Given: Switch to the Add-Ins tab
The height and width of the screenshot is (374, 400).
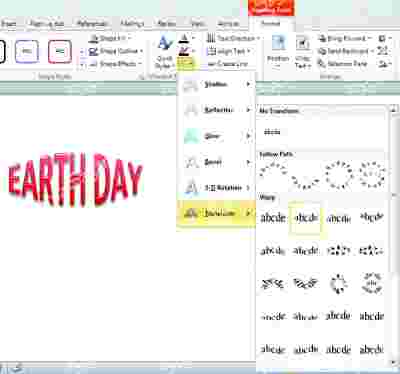Looking at the screenshot, I should coord(228,24).
